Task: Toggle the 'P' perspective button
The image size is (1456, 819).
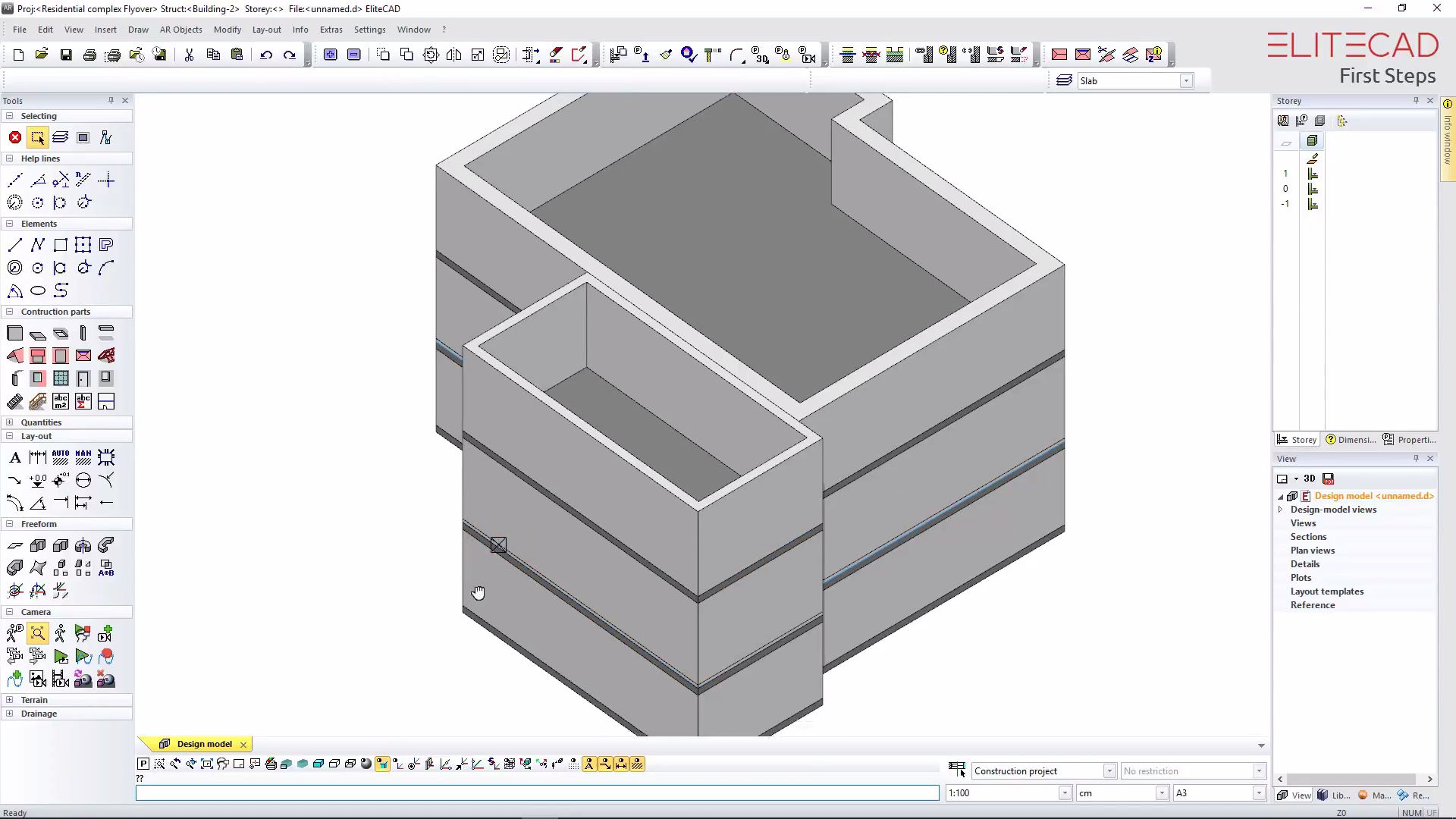Action: click(143, 764)
